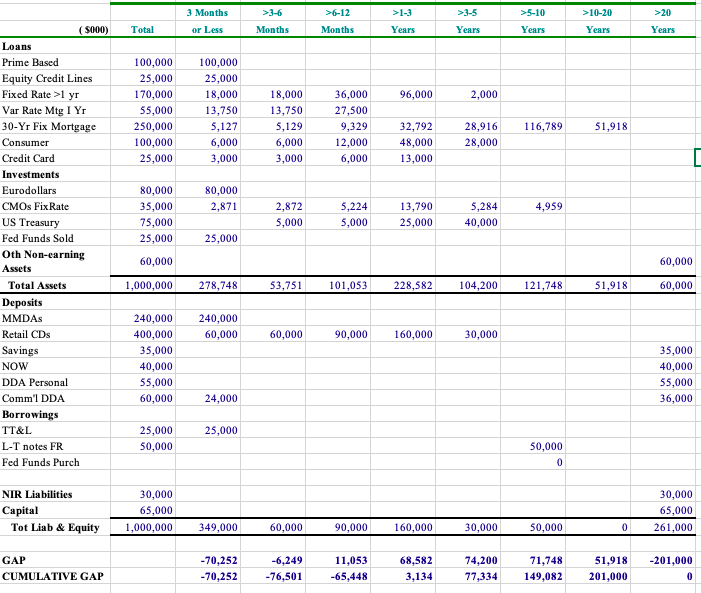Viewport: 701px width, 593px height.
Task: Select the Retail CDs label
Action: [26, 335]
